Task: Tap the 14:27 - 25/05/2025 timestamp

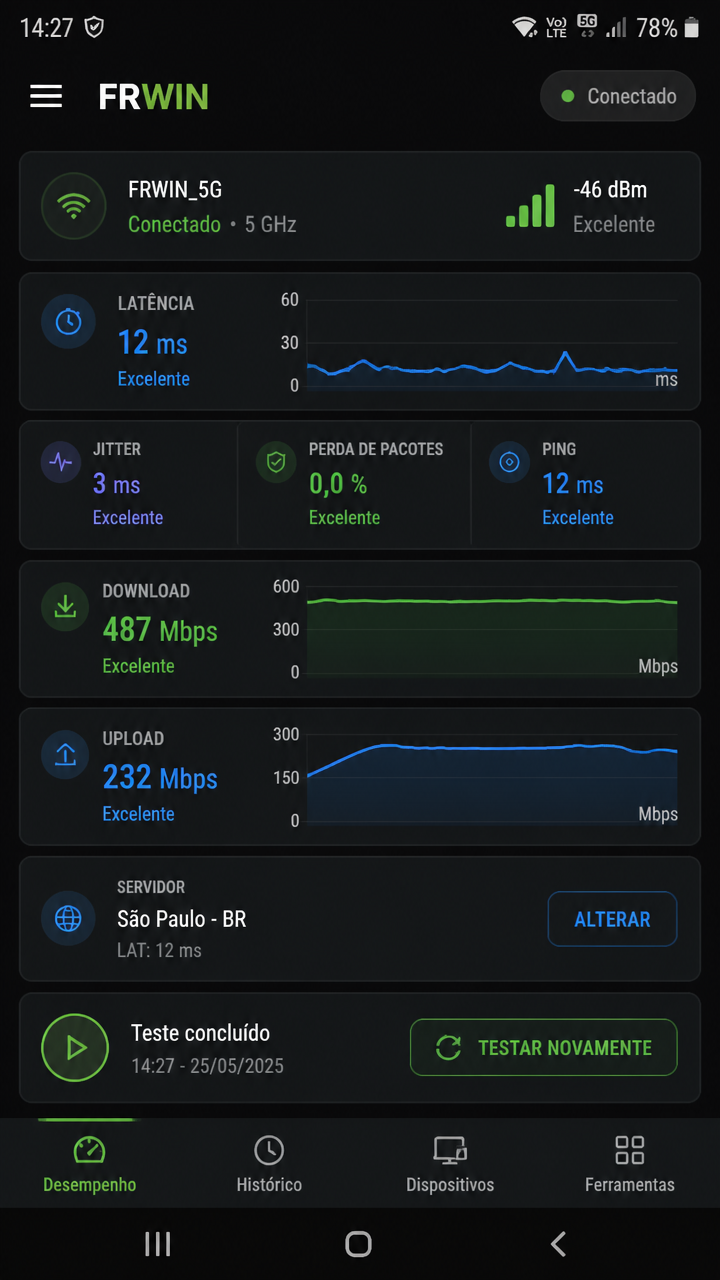Action: tap(208, 1066)
